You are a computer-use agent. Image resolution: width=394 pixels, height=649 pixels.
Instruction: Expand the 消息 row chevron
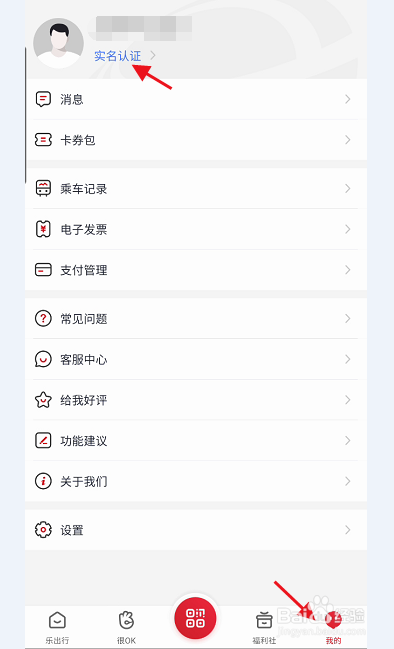tap(348, 99)
